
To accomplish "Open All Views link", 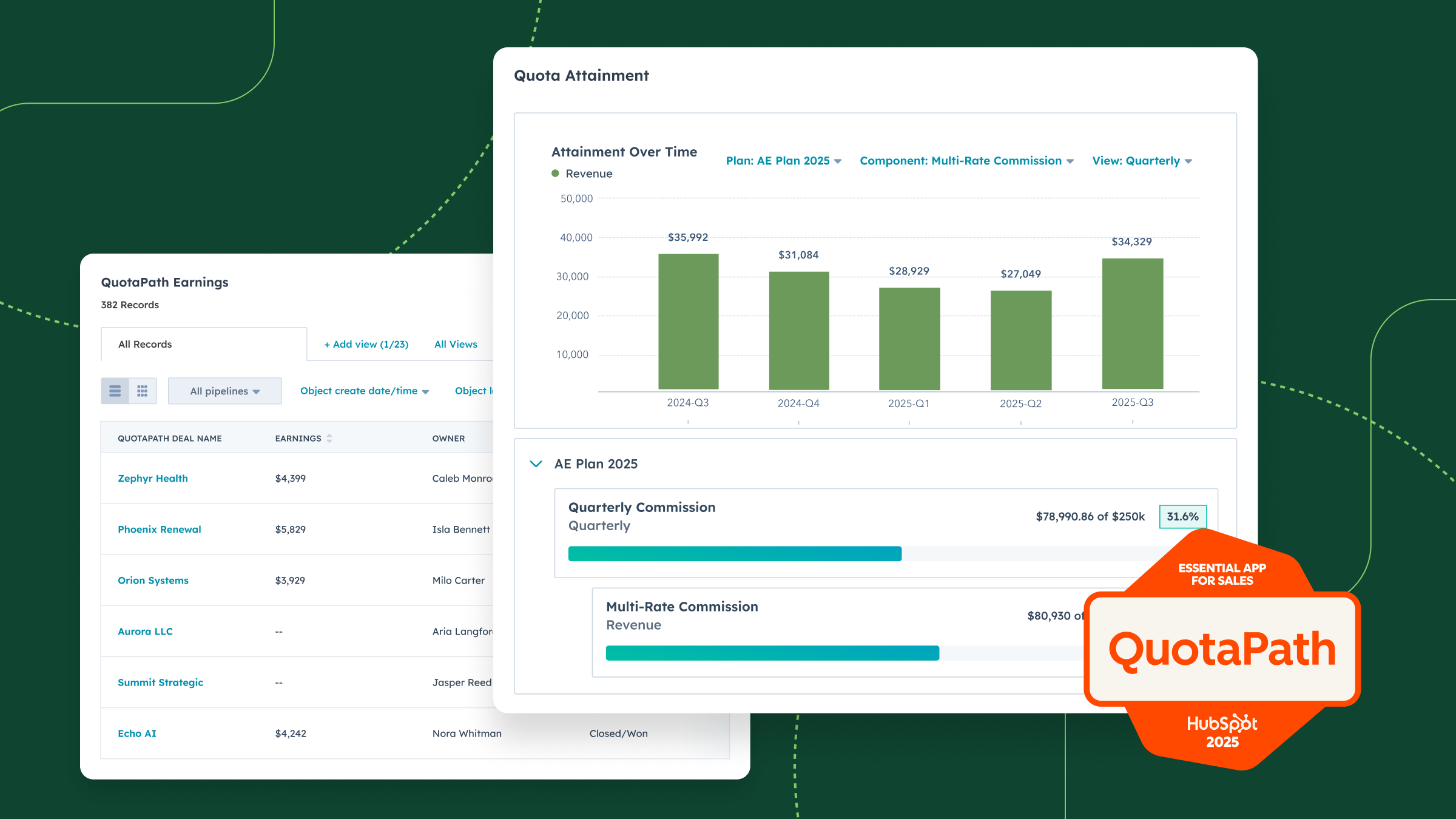I will click(456, 344).
